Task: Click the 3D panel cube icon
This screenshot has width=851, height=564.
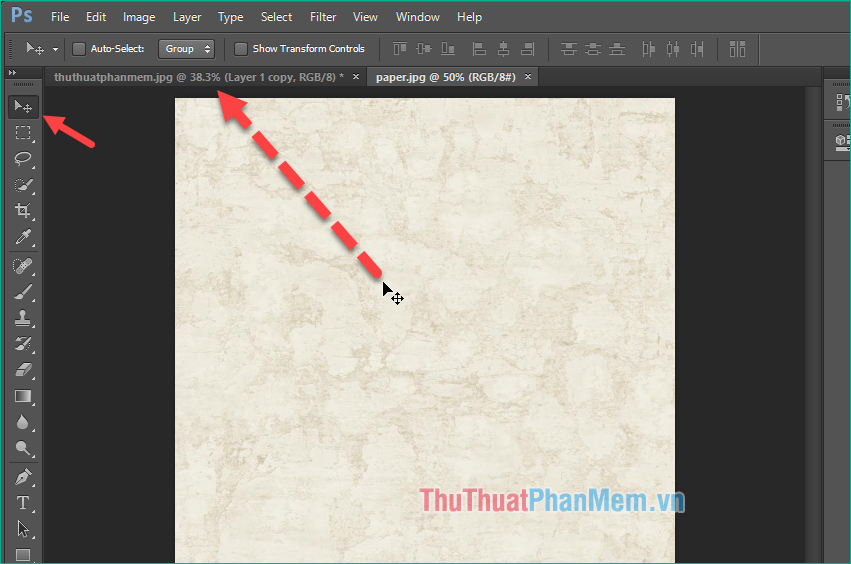Action: pos(842,142)
